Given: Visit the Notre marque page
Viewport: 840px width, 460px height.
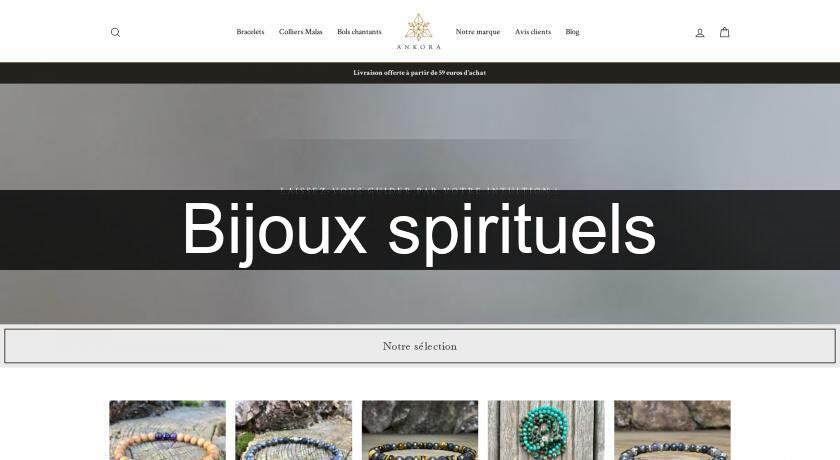Looking at the screenshot, I should pos(478,32).
